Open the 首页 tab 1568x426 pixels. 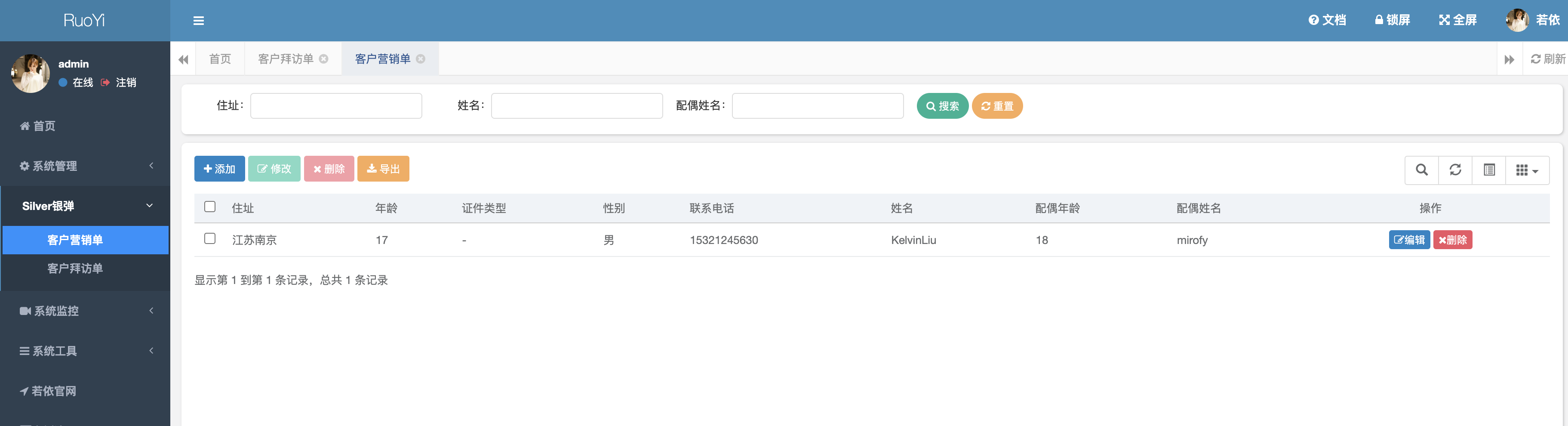click(220, 59)
